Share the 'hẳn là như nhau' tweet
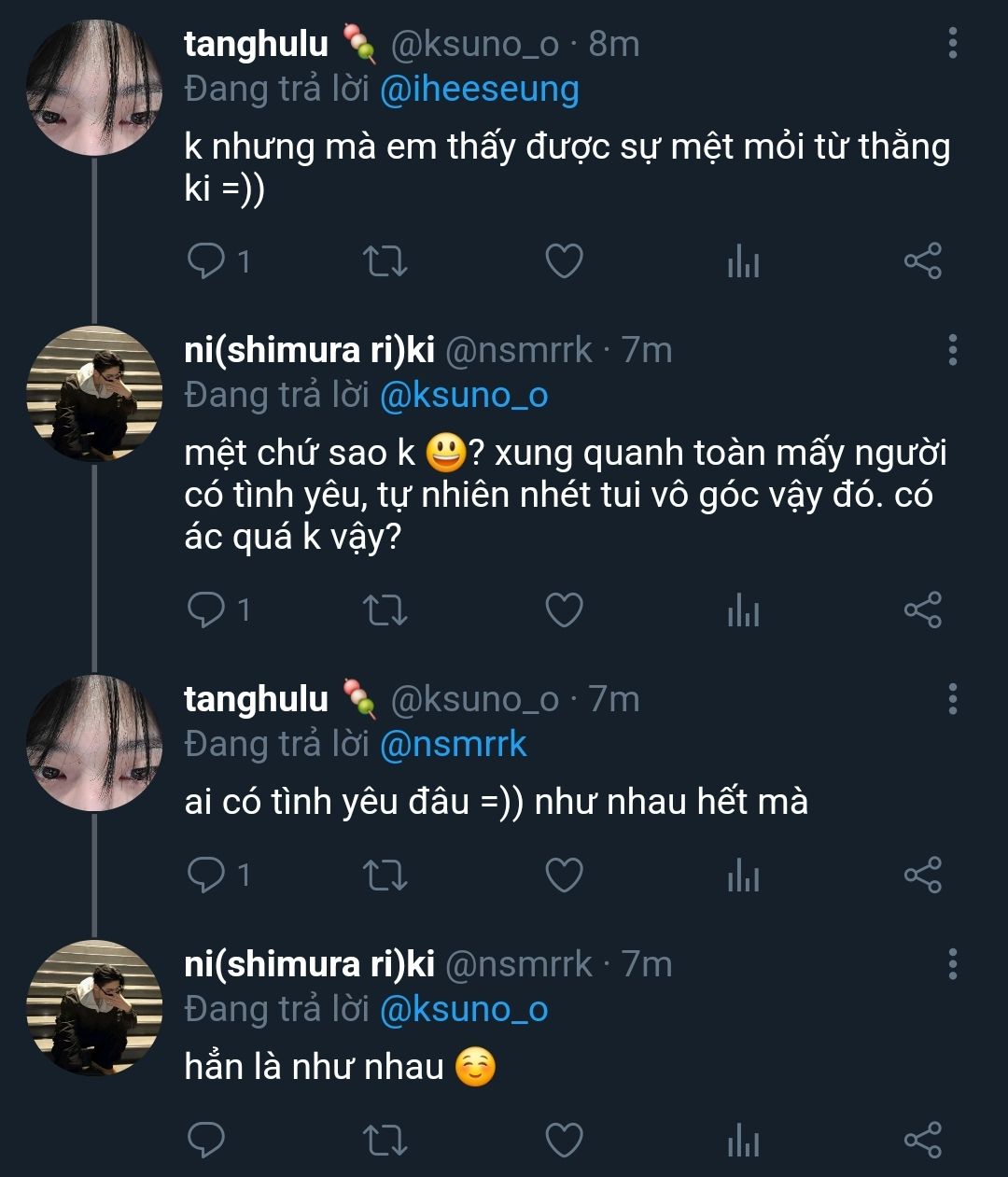Viewport: 1008px width, 1177px height. (x=922, y=1141)
